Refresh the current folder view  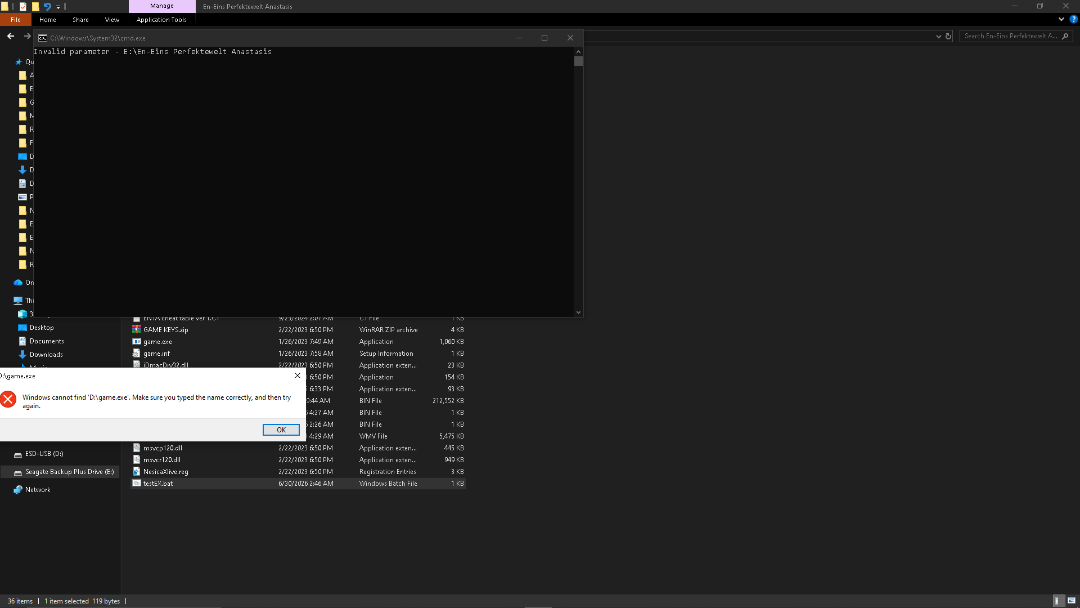coord(948,36)
